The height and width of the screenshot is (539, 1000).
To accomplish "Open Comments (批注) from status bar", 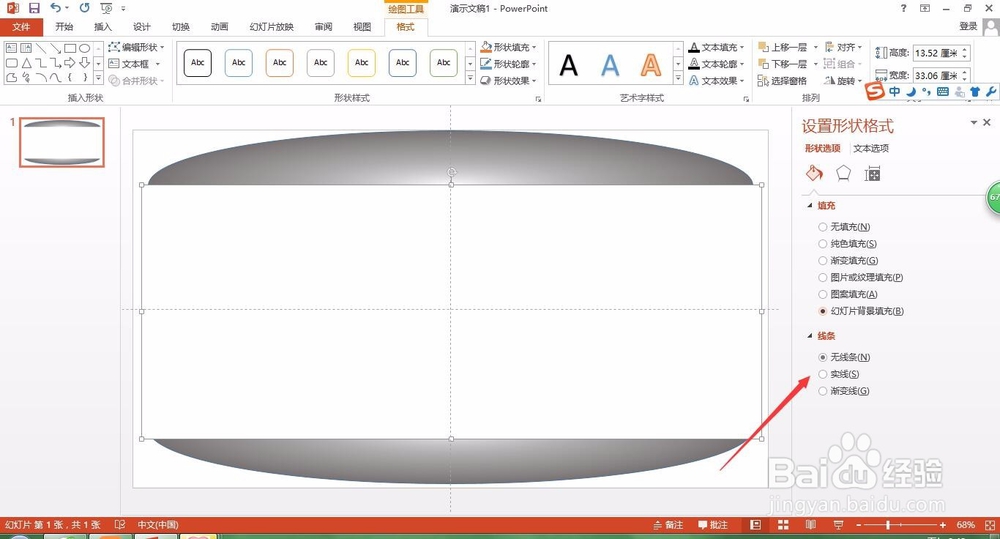I will [713, 525].
